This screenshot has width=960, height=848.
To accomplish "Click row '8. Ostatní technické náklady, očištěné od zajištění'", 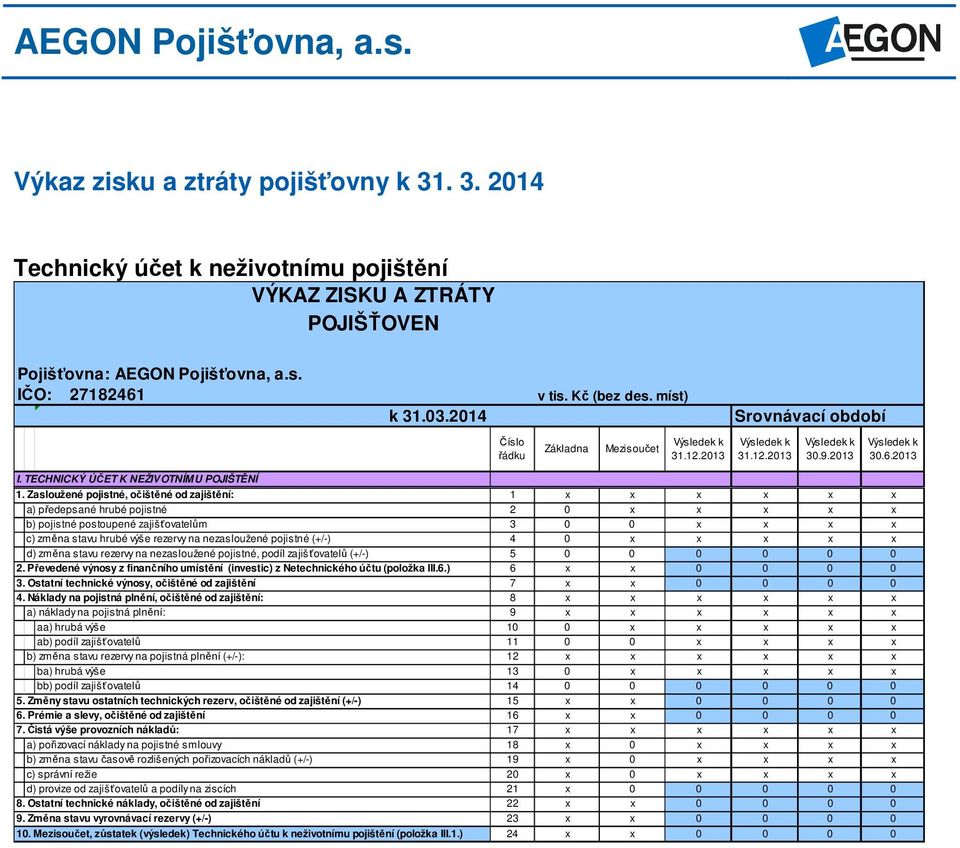I will click(469, 803).
